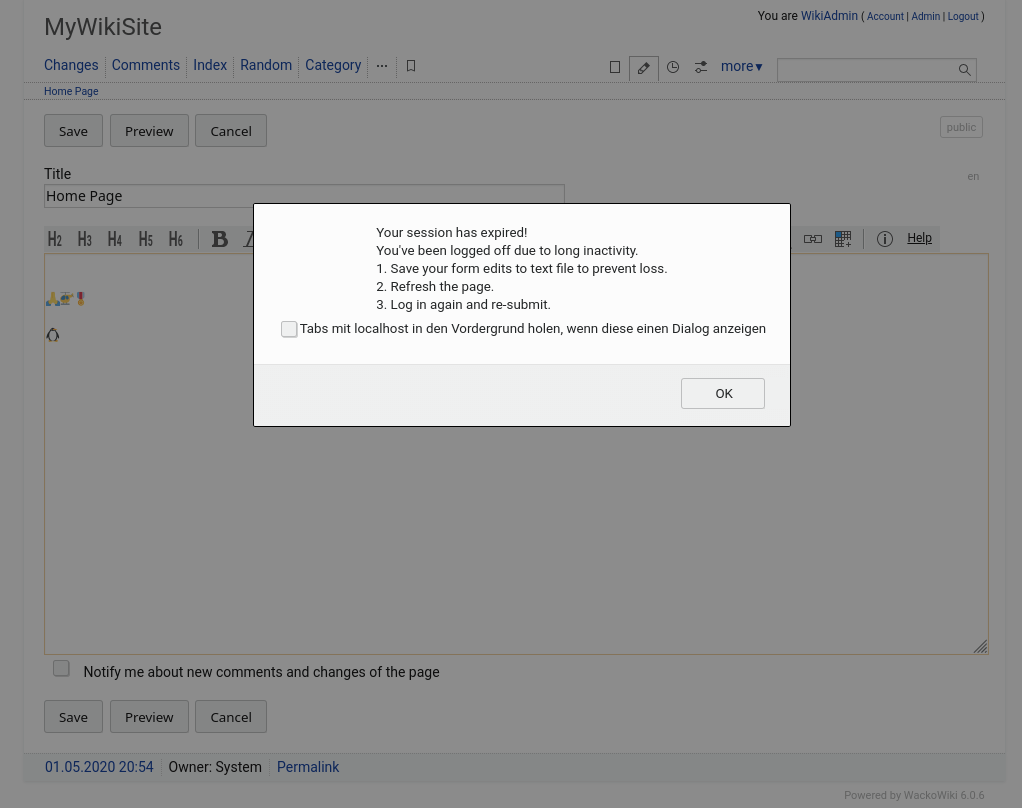
Task: Toggle bold formatting in editor toolbar
Action: 220,239
